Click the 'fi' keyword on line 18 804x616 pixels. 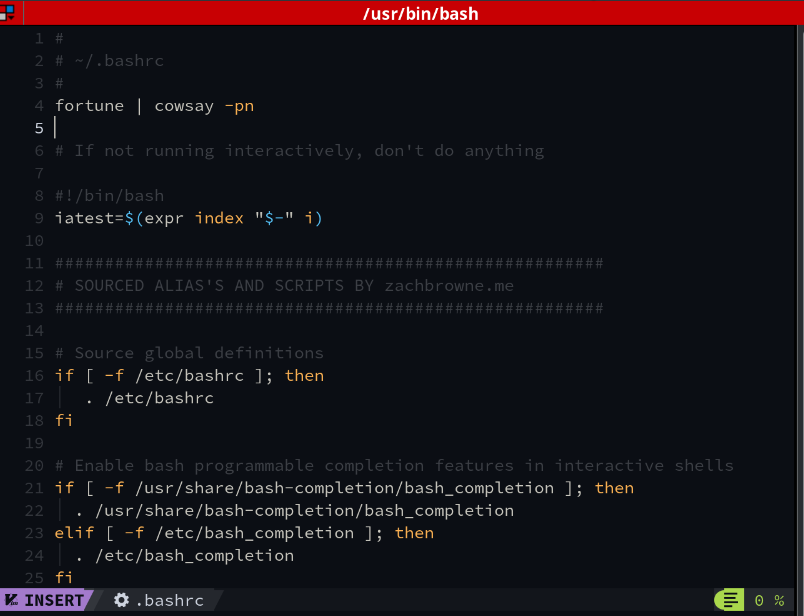click(x=64, y=421)
